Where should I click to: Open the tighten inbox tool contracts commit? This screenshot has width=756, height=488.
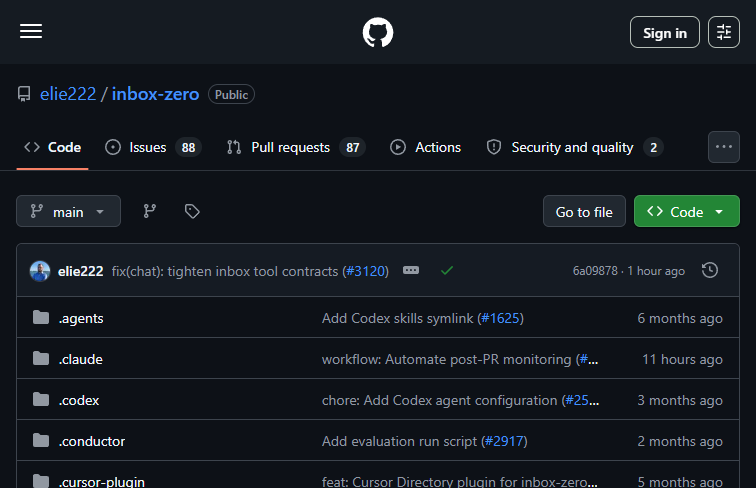(x=225, y=271)
